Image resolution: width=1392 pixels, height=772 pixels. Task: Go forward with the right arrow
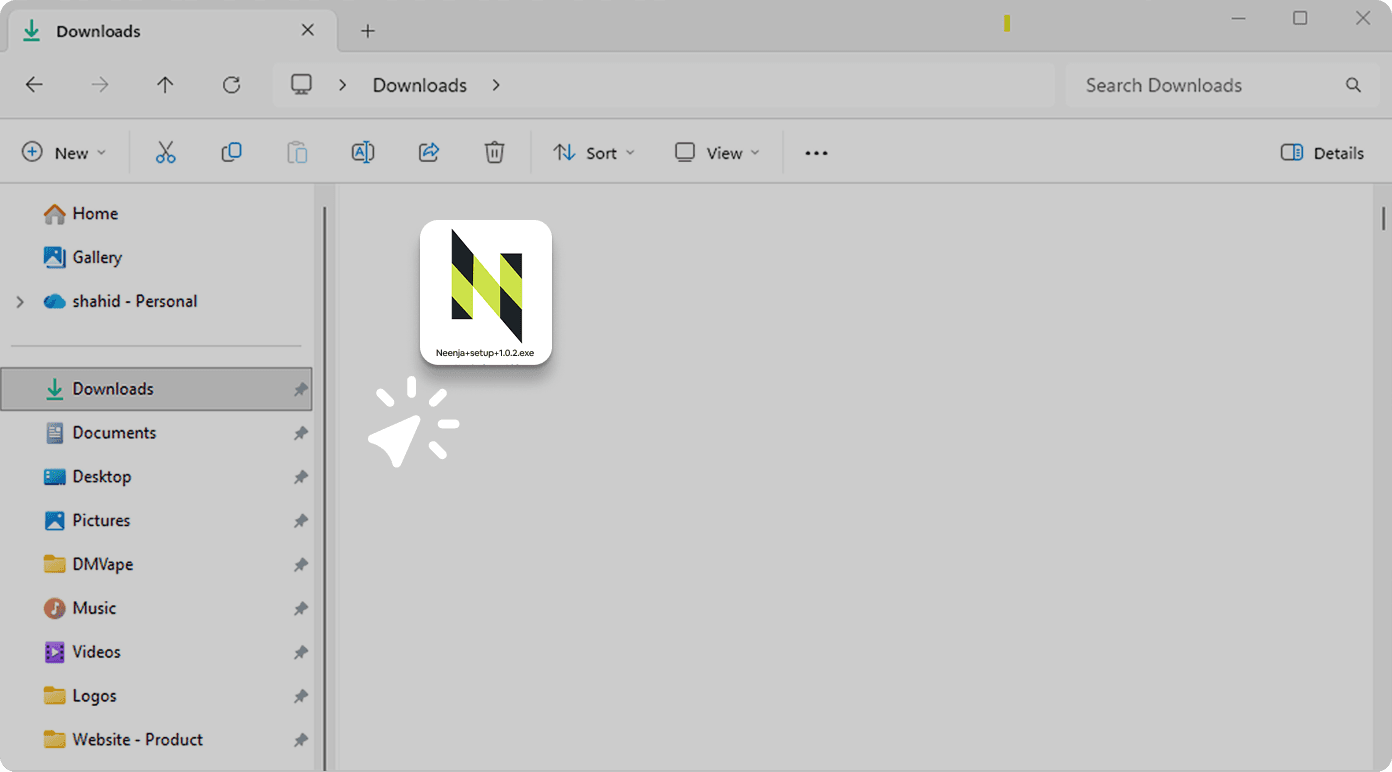[100, 85]
